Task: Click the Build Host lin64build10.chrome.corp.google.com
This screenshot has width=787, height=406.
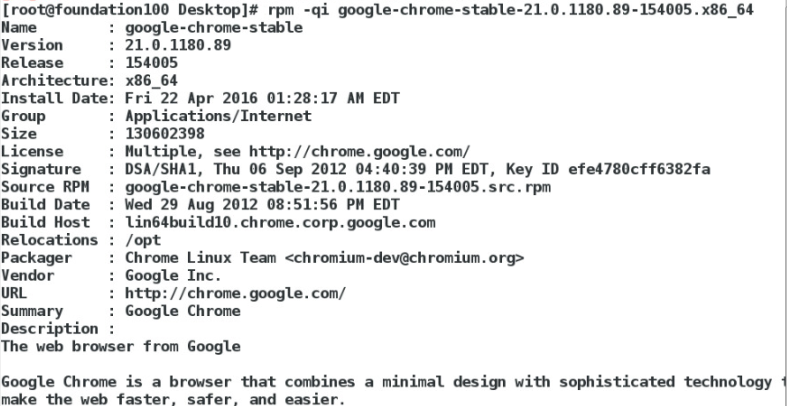Action: tap(280, 222)
